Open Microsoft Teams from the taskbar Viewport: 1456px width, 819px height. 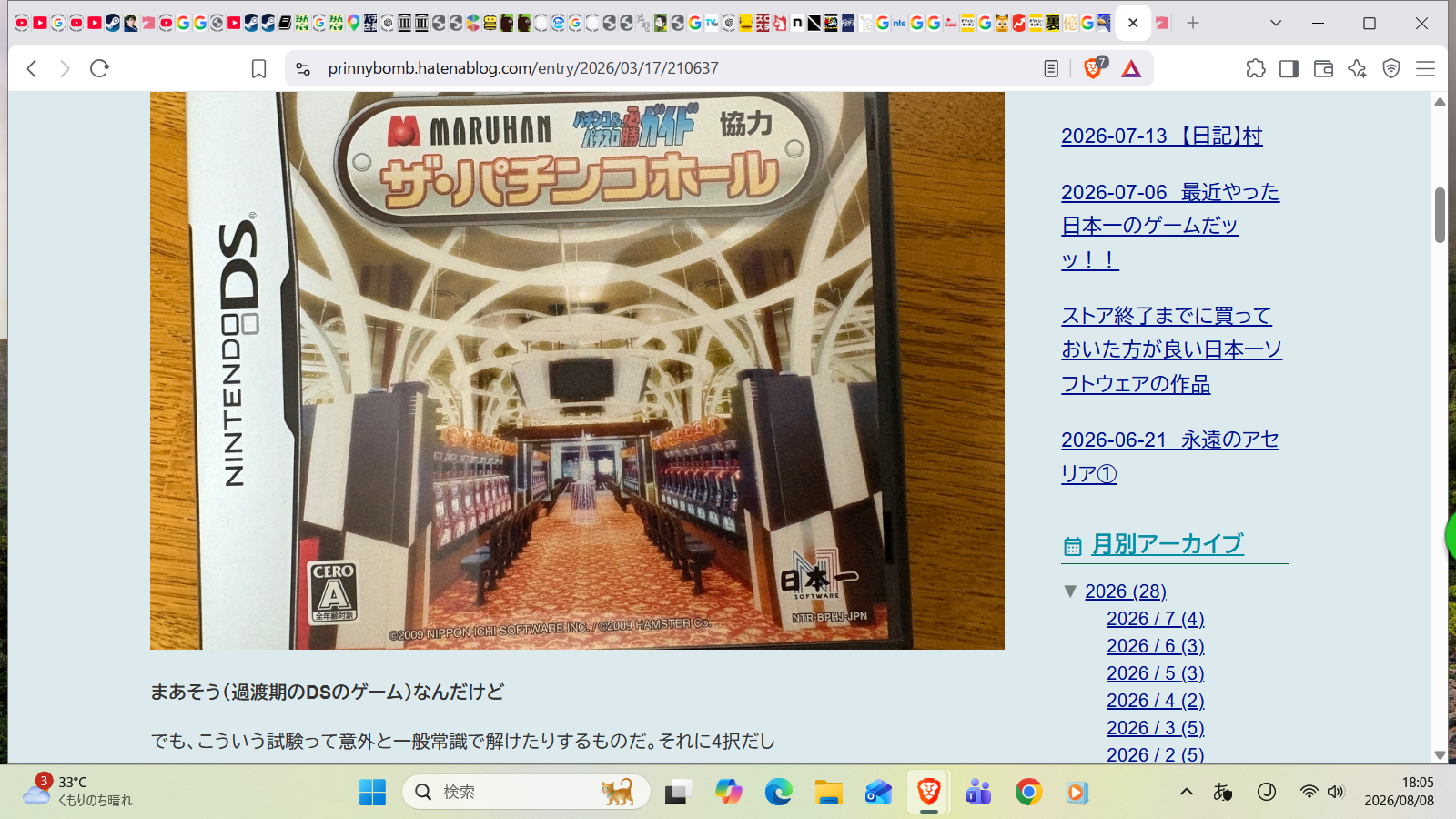click(x=978, y=793)
